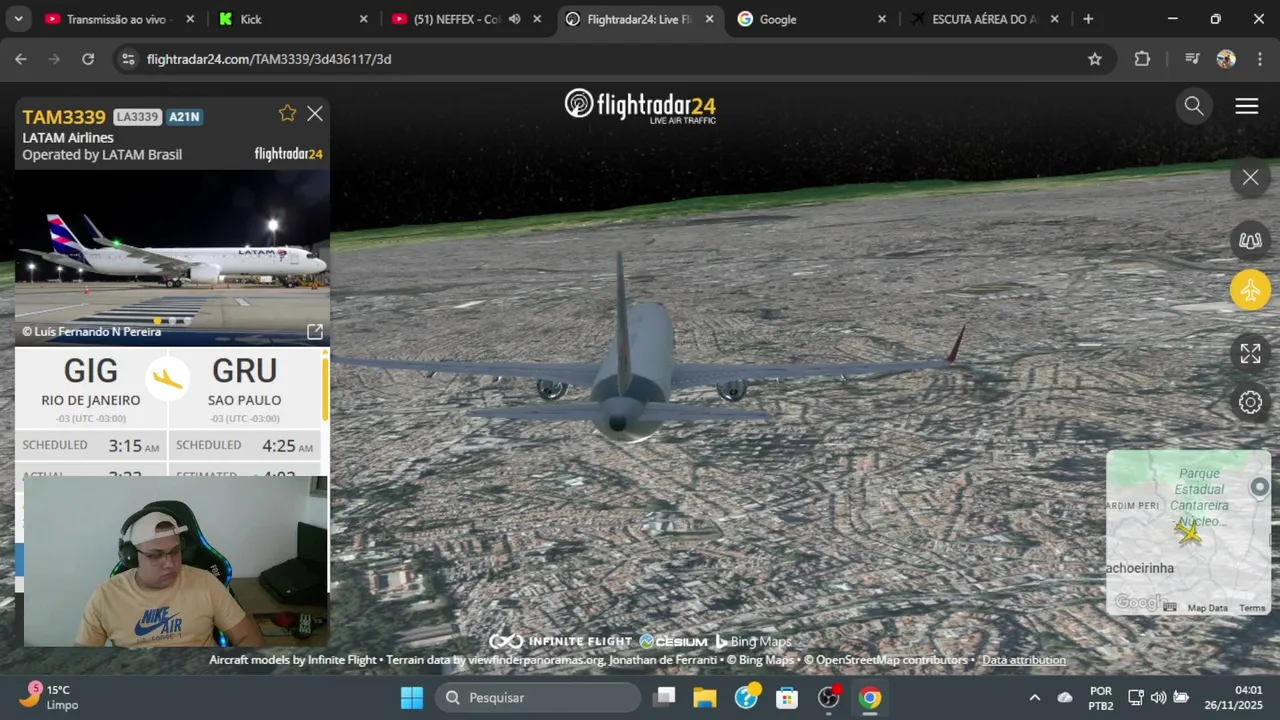The image size is (1280, 720).
Task: Select the third photo carousel dot
Action: coord(187,321)
